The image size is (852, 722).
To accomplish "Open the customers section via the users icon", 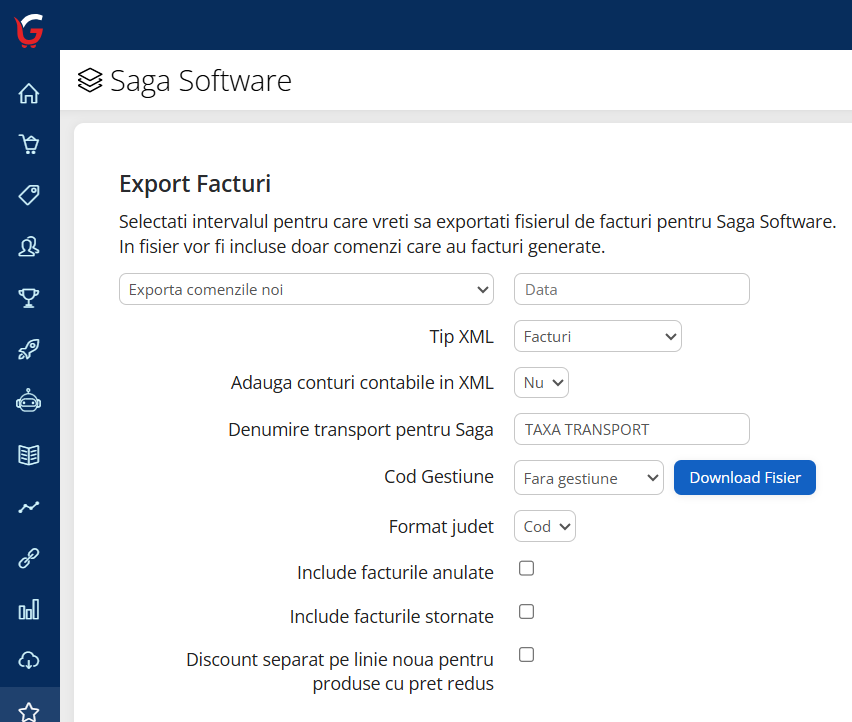I will click(29, 246).
